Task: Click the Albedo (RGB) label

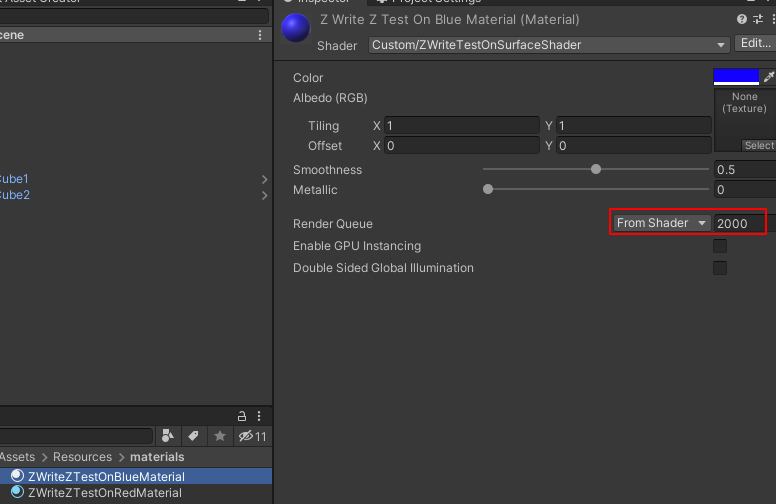Action: [330, 98]
